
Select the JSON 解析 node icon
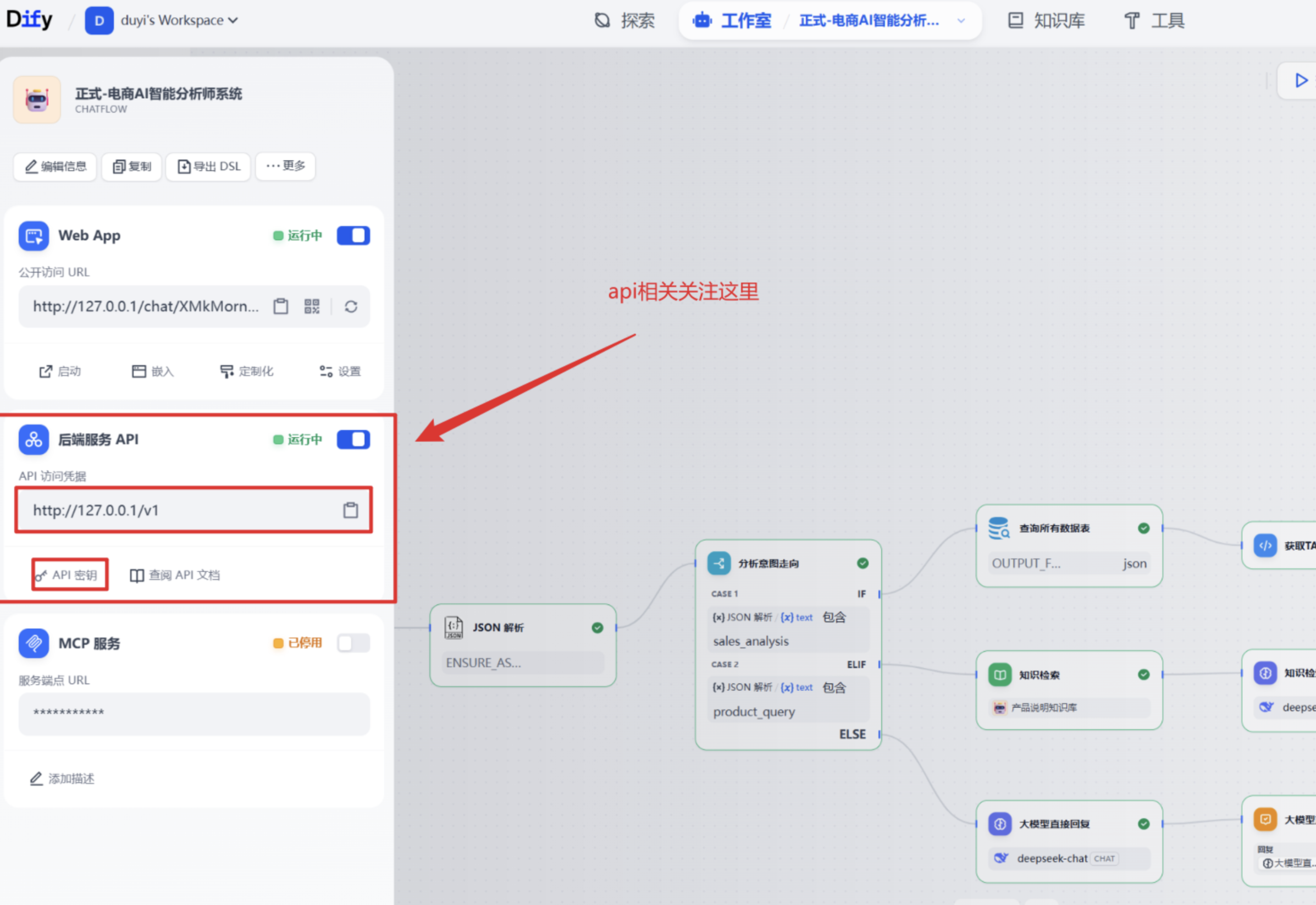coord(454,628)
